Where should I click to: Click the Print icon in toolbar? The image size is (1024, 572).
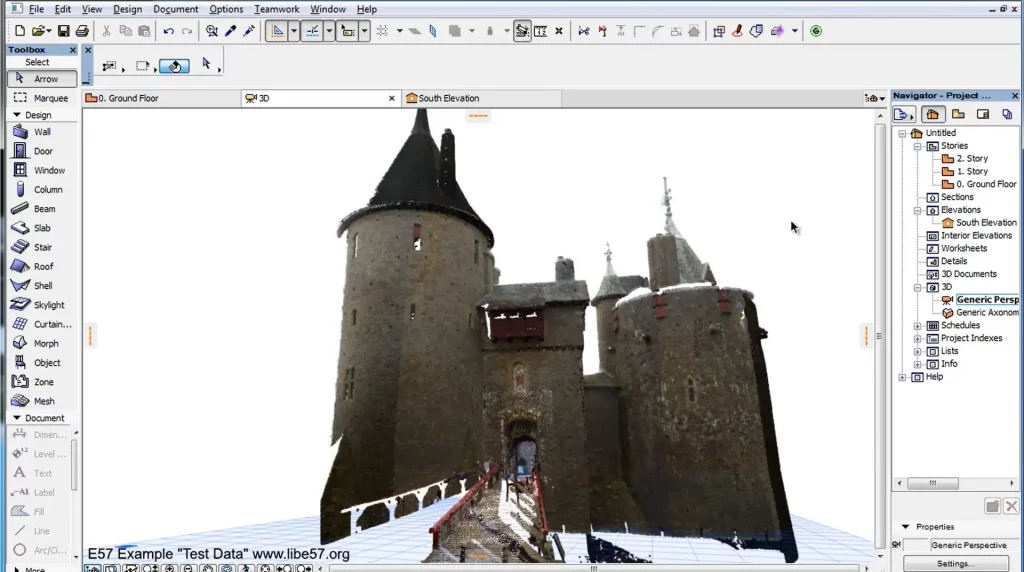point(82,31)
